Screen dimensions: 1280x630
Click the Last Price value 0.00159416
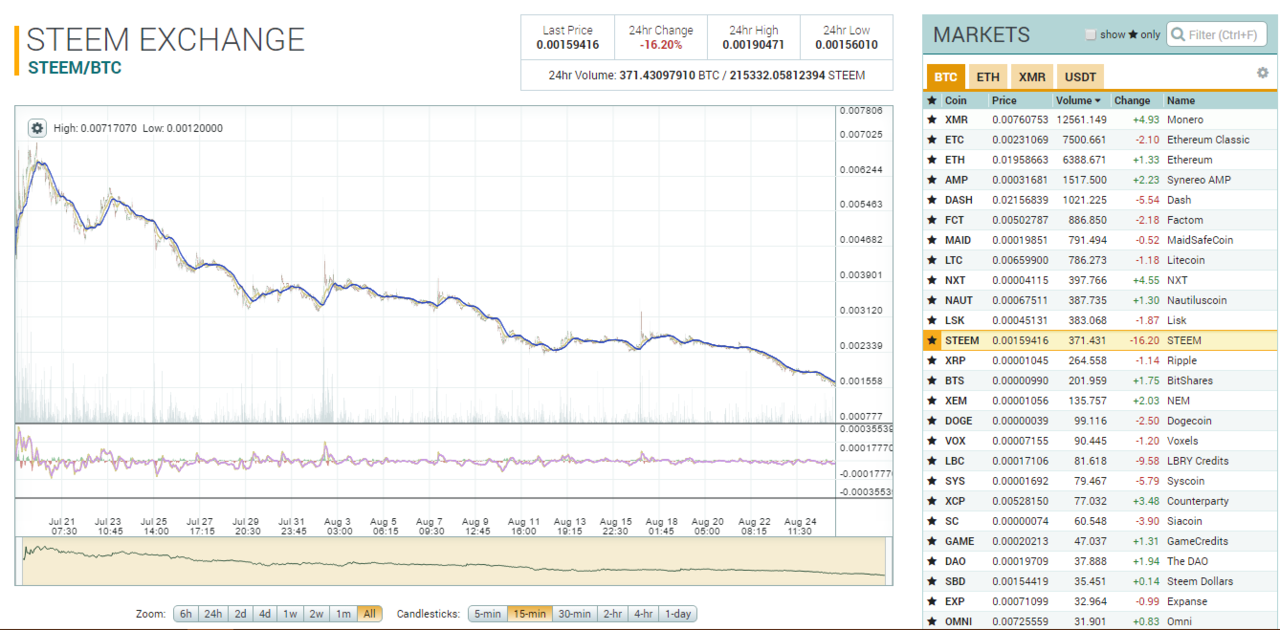tap(567, 45)
